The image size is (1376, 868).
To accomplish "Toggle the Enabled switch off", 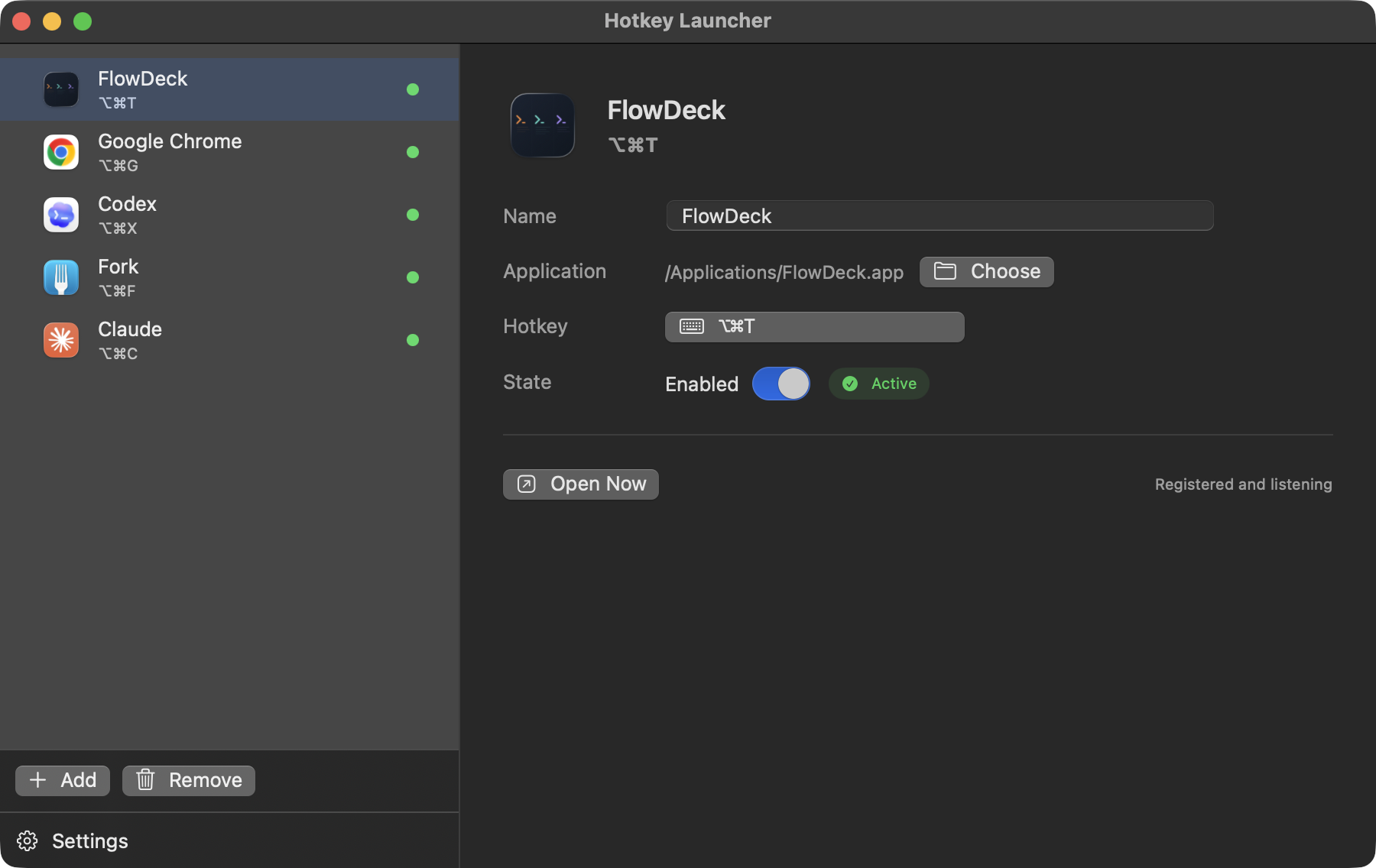I will pos(781,384).
